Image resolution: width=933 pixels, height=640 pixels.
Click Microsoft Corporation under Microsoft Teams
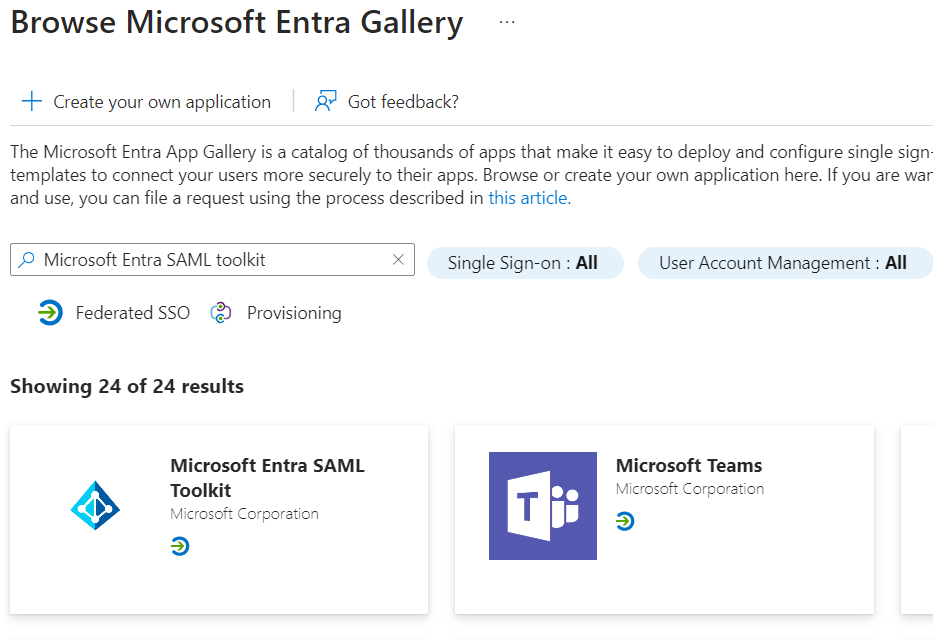click(690, 489)
